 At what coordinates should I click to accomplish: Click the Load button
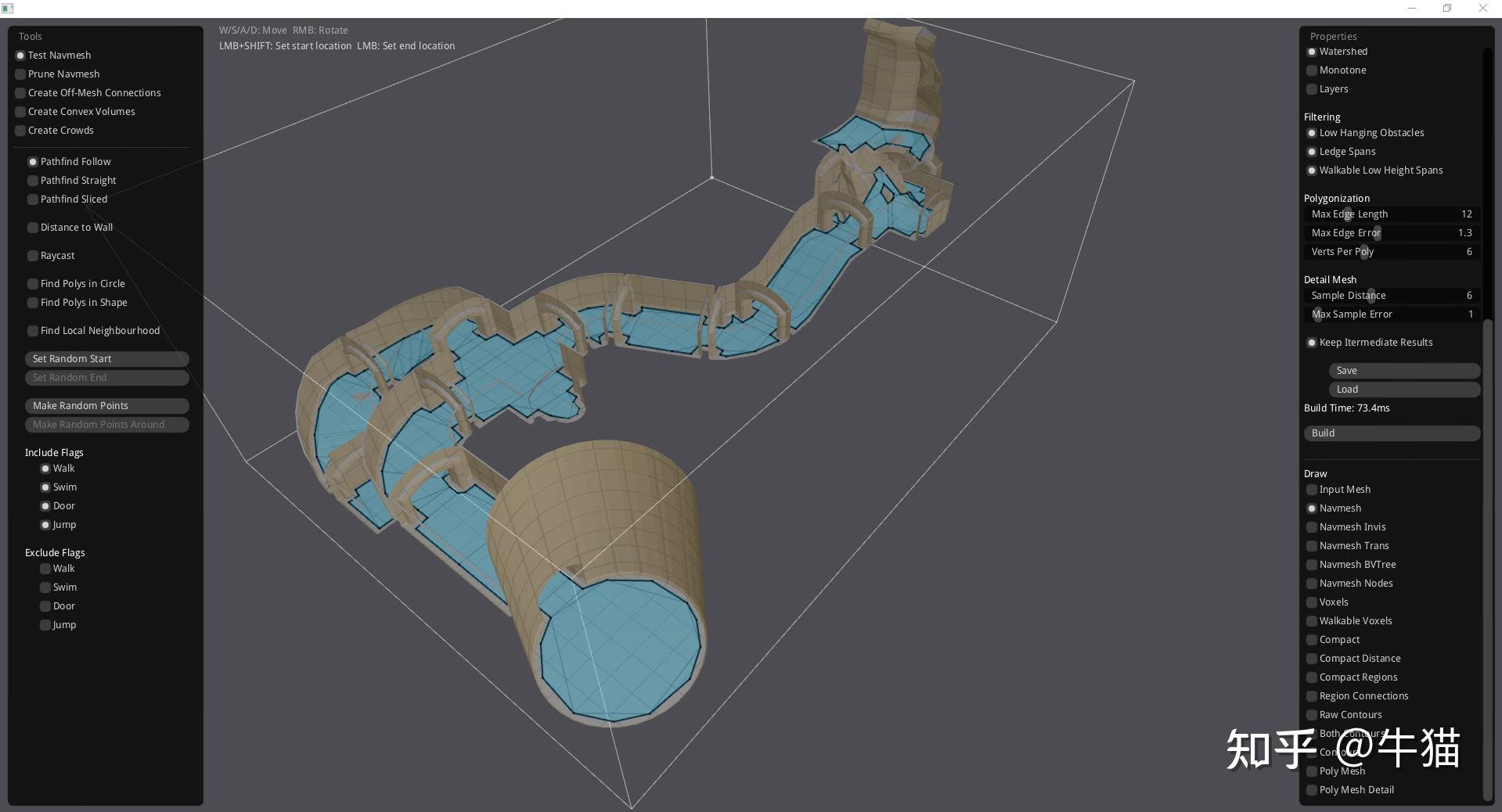(1404, 390)
